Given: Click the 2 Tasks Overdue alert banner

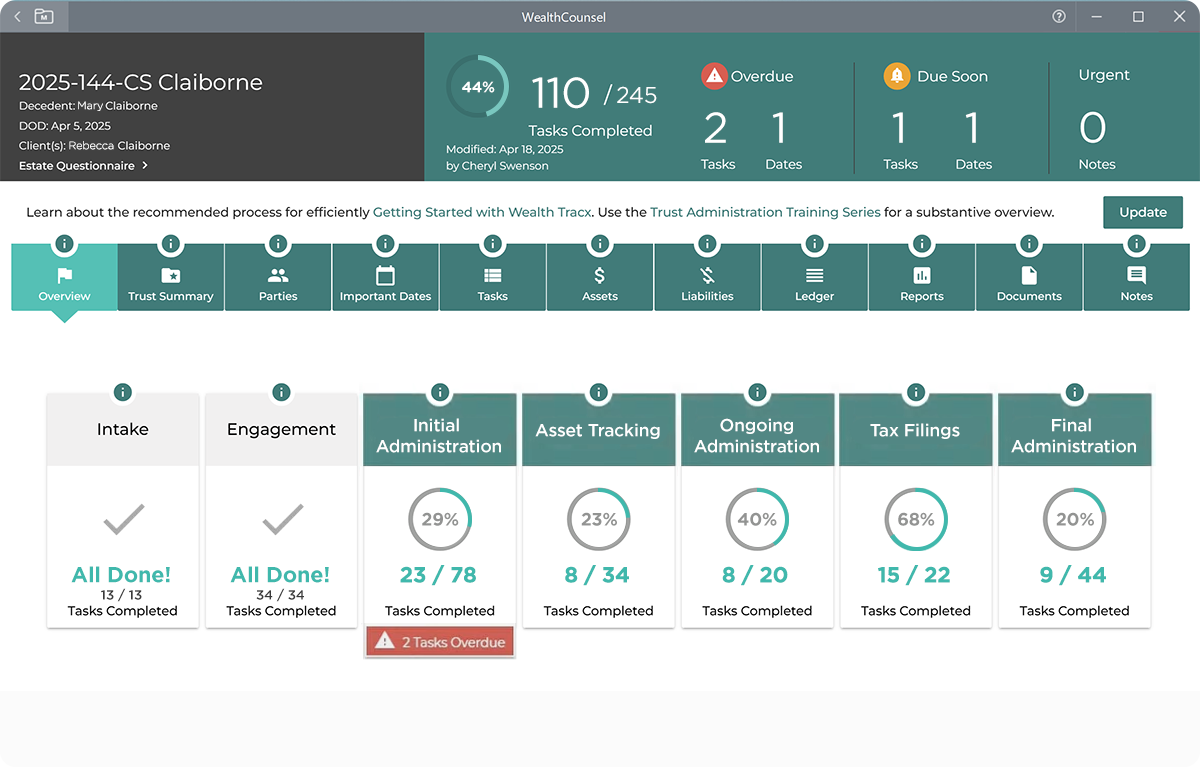Looking at the screenshot, I should [439, 641].
